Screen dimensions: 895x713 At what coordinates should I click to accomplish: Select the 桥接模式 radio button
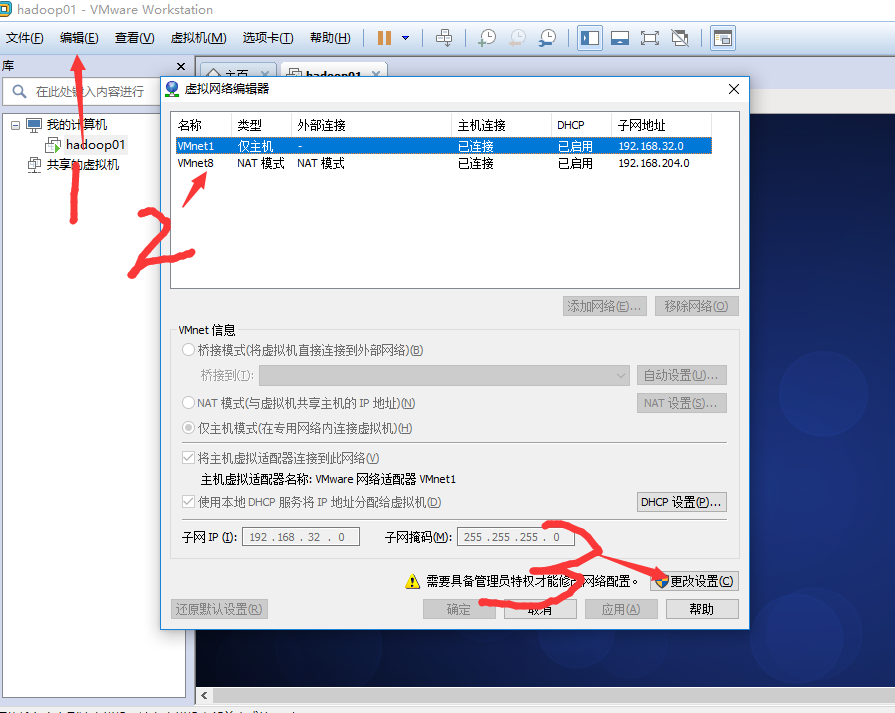tap(188, 350)
